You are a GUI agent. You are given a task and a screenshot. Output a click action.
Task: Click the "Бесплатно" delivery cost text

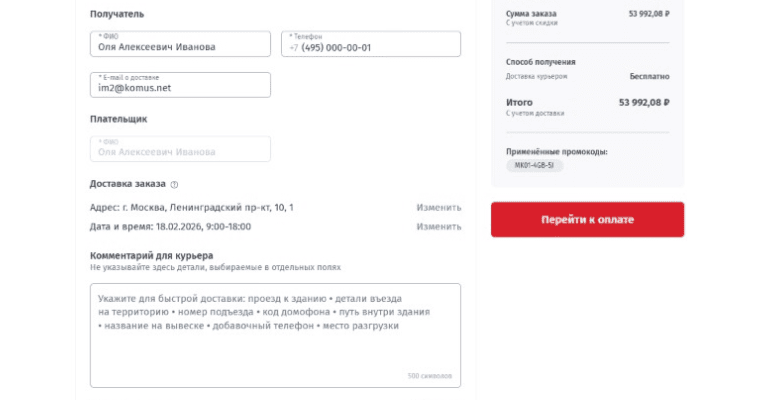pos(649,76)
